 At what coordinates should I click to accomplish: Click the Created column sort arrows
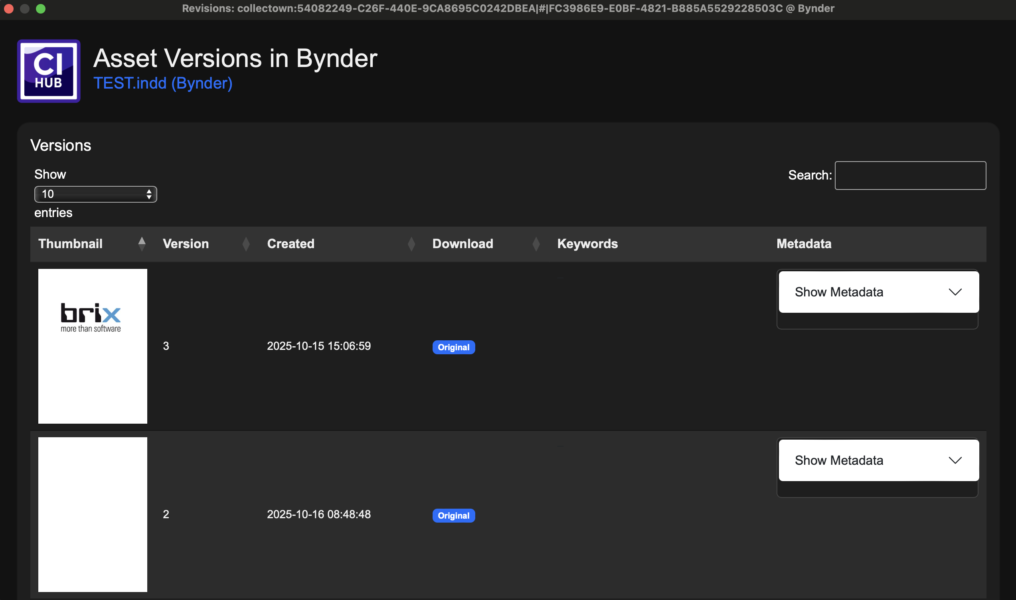coord(411,244)
